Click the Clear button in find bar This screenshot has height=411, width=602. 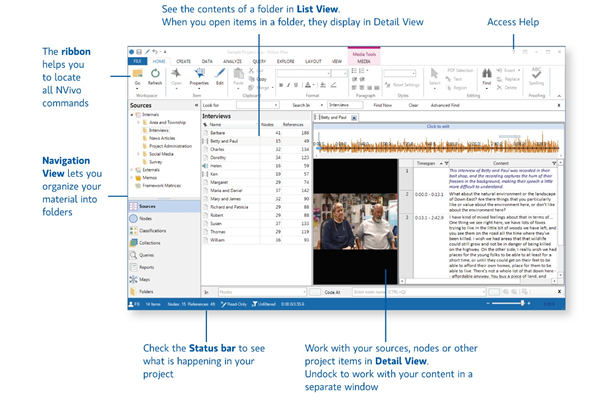click(x=413, y=105)
